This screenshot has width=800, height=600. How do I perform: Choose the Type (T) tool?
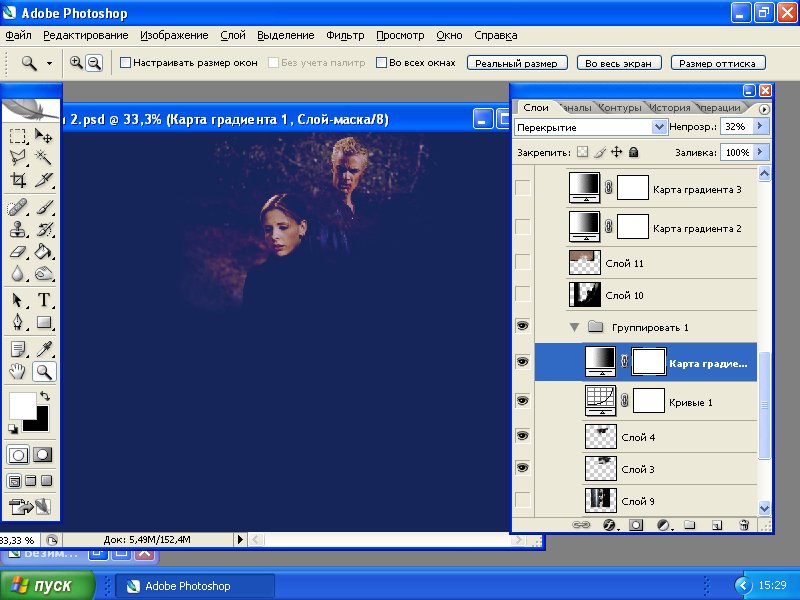pos(44,300)
